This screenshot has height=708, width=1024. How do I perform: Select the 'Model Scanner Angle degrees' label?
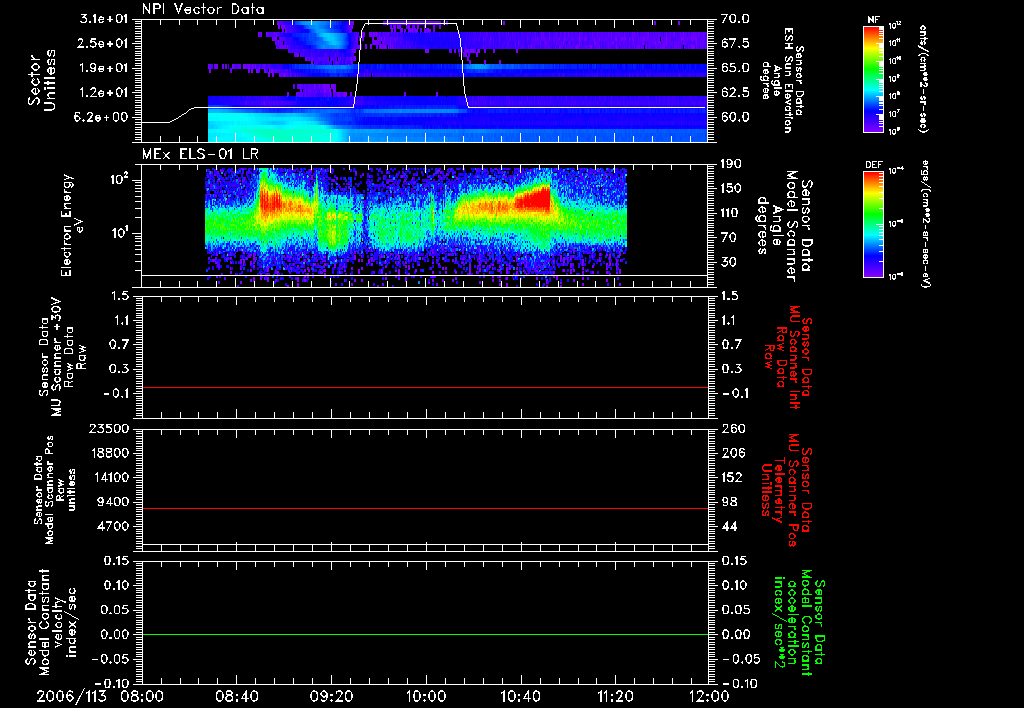pyautogui.click(x=784, y=226)
